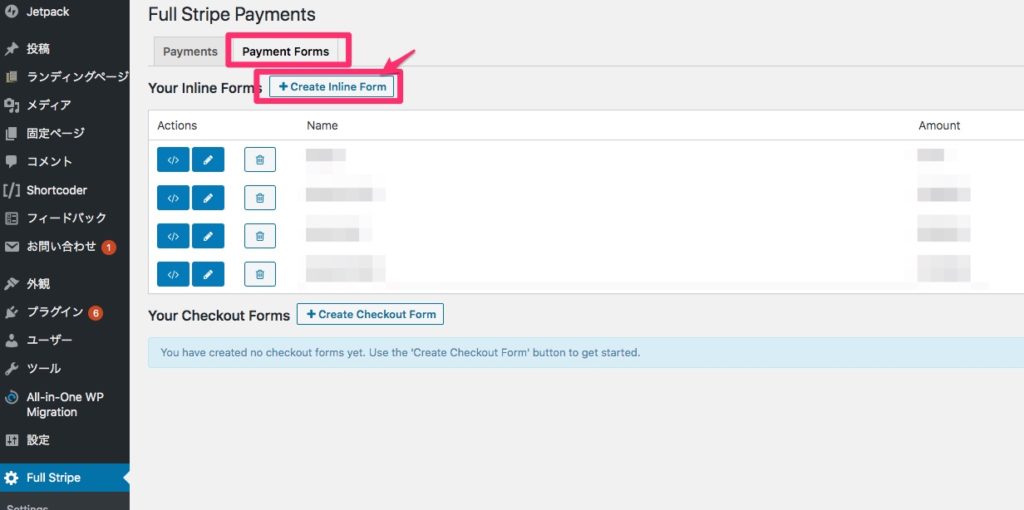Click the Shortcoder bracket icon

click(11, 190)
